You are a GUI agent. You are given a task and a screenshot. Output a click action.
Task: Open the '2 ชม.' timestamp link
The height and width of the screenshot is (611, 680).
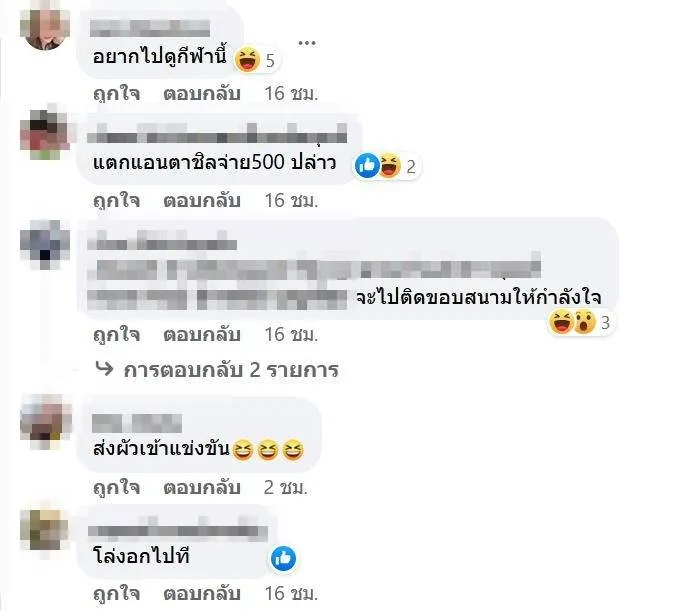[x=285, y=487]
